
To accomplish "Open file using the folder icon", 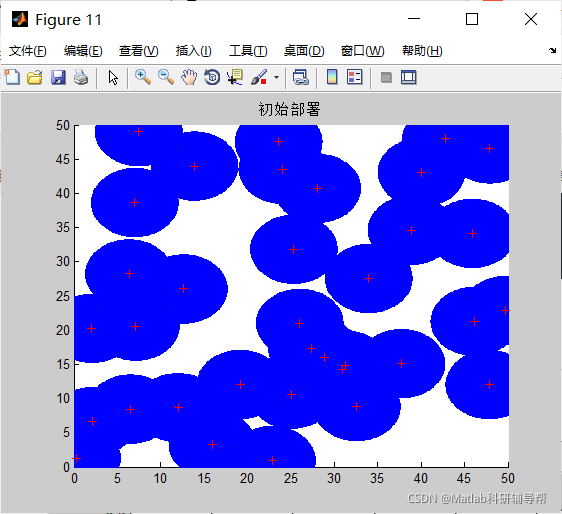I will click(35, 77).
